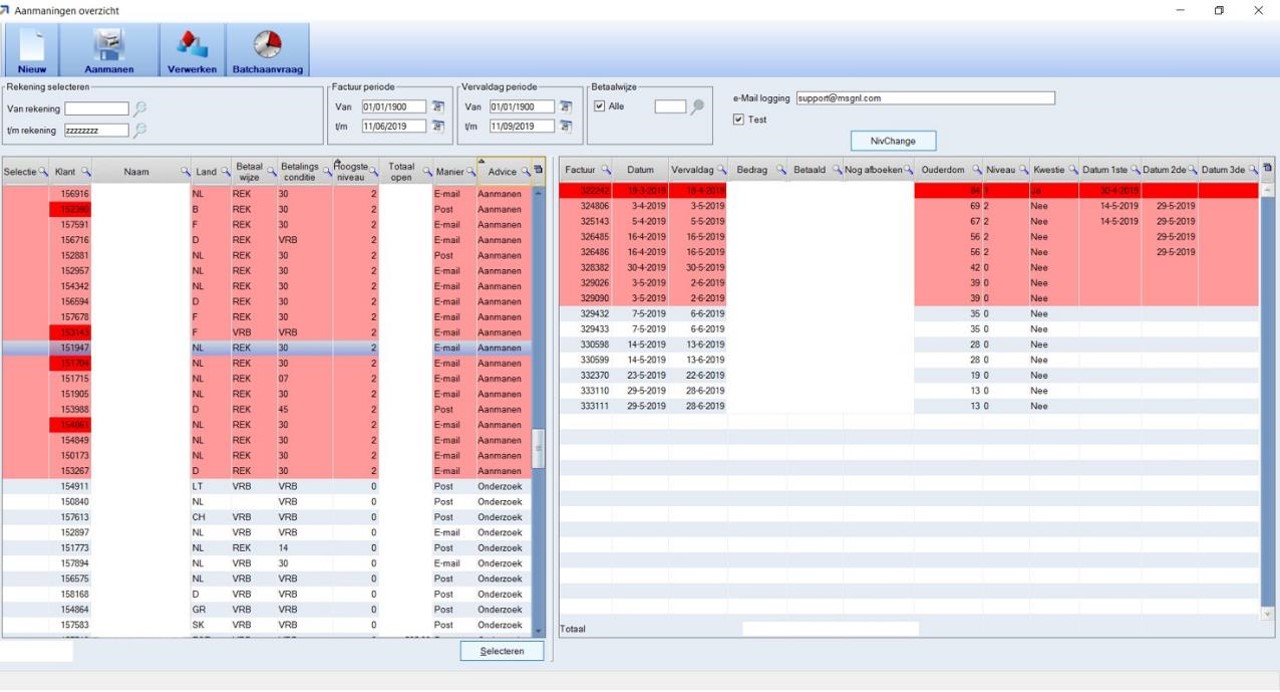Image resolution: width=1280 pixels, height=692 pixels.
Task: Select invoice row 329432
Action: click(908, 313)
